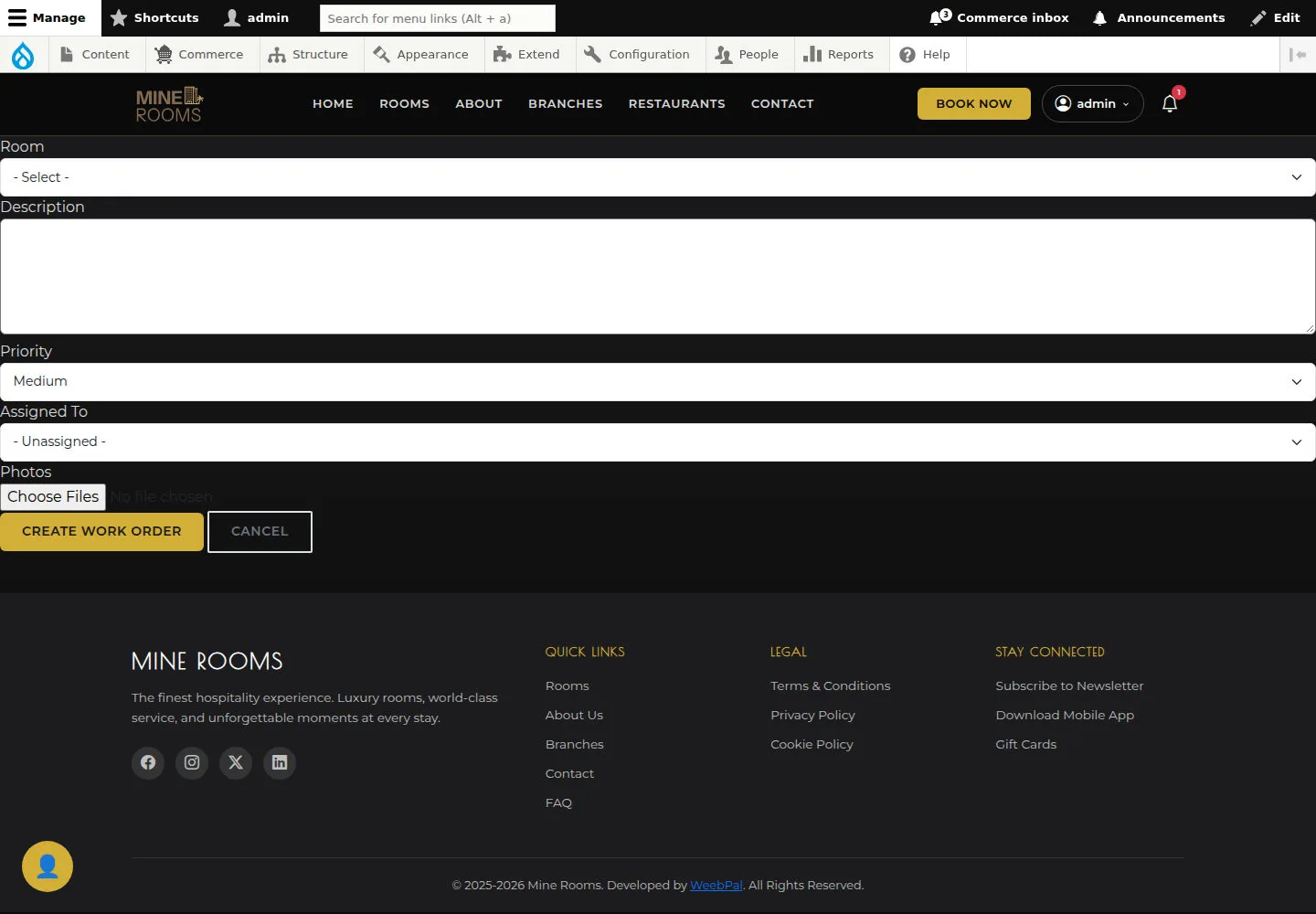Open the X (Twitter) social icon

pos(236,762)
